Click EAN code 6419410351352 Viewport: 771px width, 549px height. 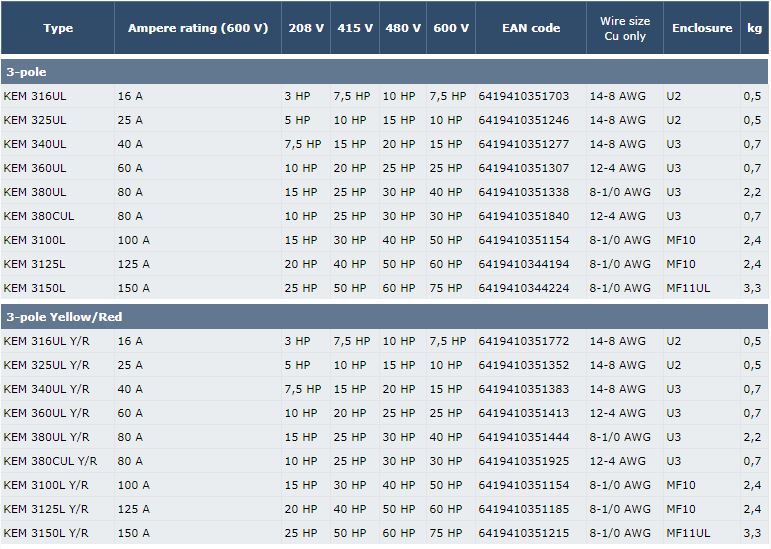tap(524, 365)
